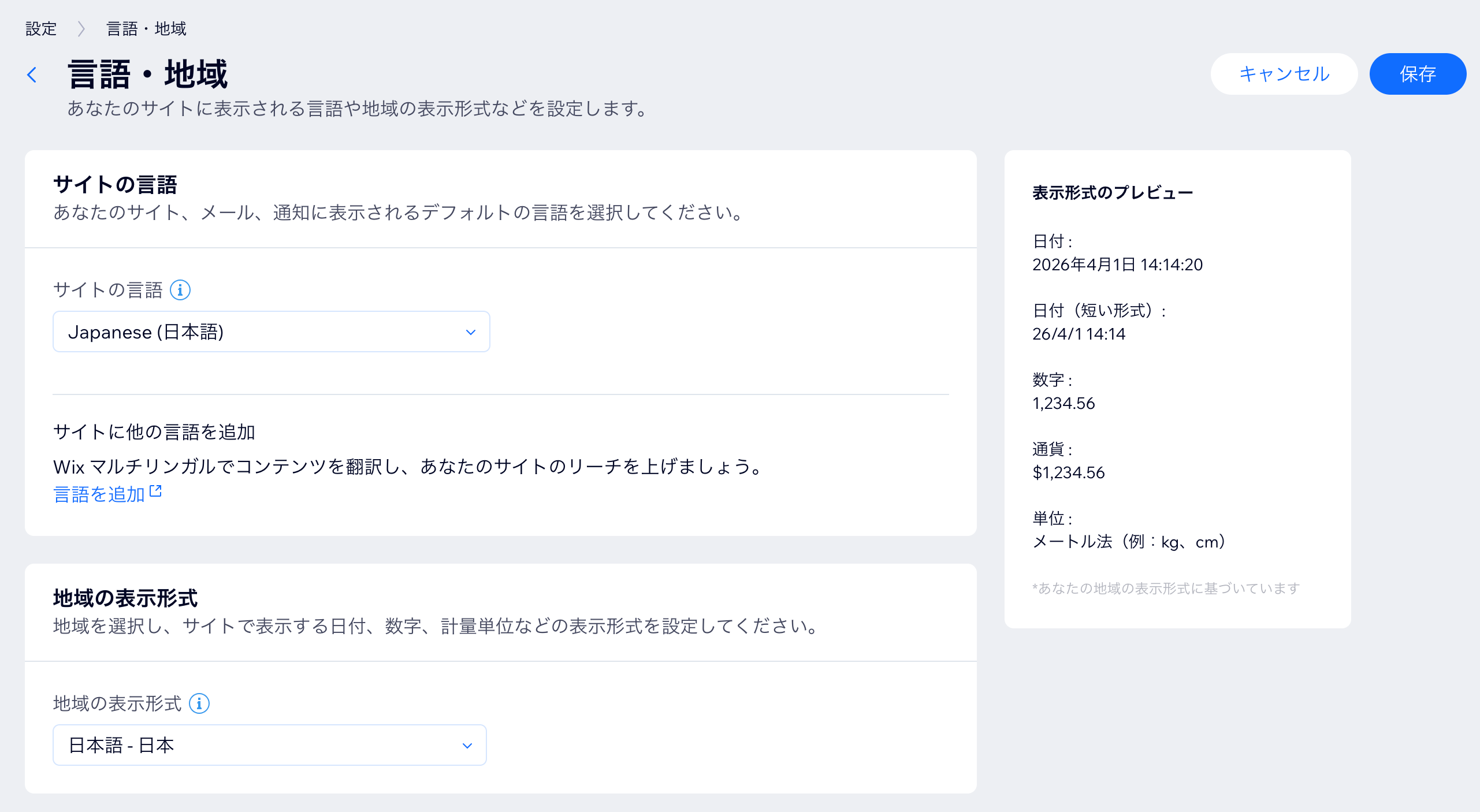Image resolution: width=1480 pixels, height=812 pixels.
Task: Click the info icon next to 地域の表示形式
Action: tap(199, 703)
